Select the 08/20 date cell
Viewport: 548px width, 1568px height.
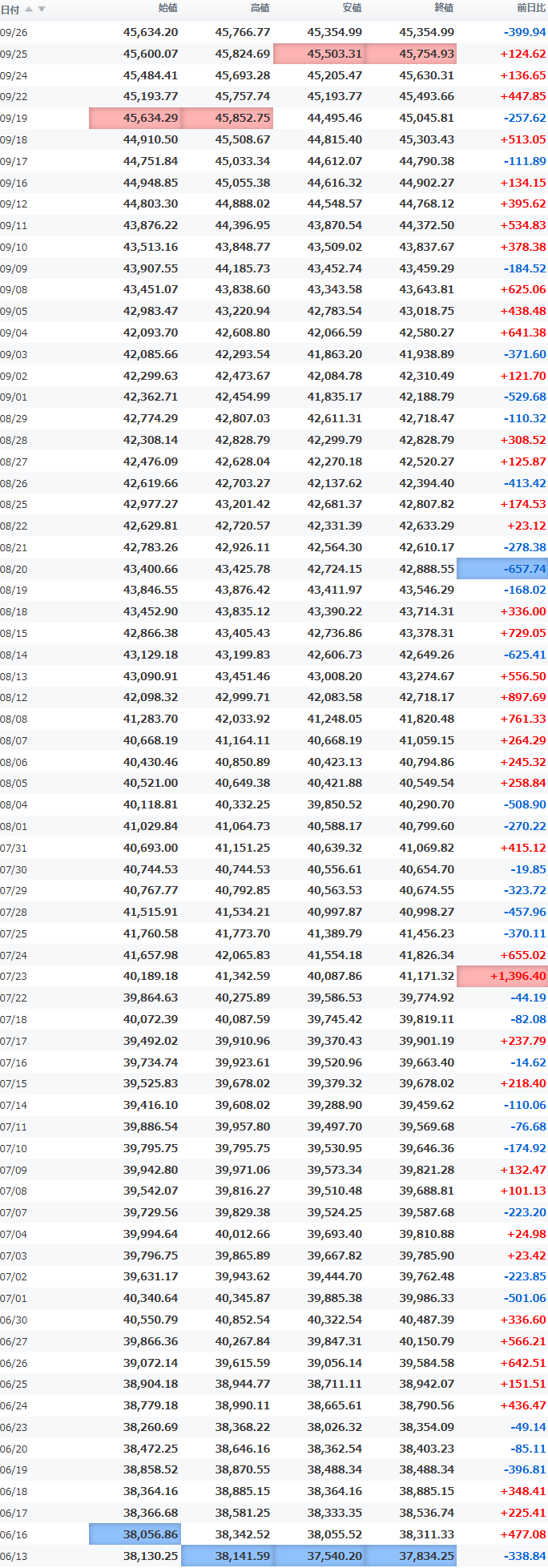(14, 569)
